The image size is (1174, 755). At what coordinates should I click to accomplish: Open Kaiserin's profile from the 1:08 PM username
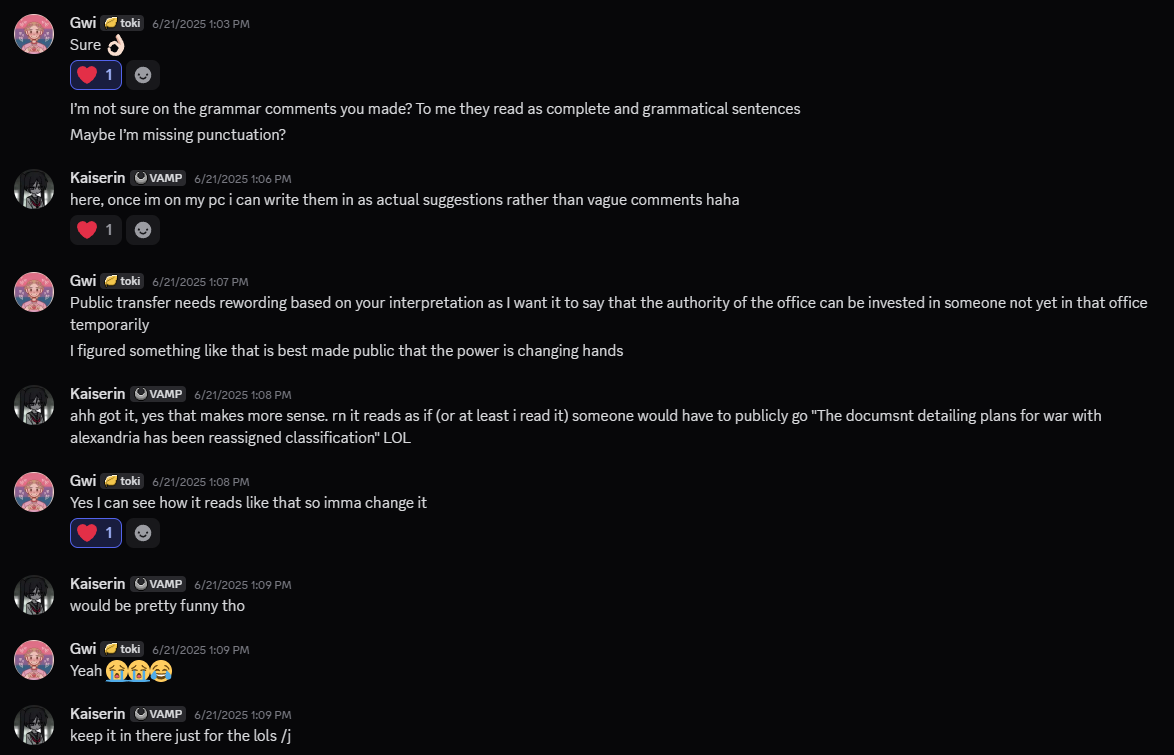97,394
